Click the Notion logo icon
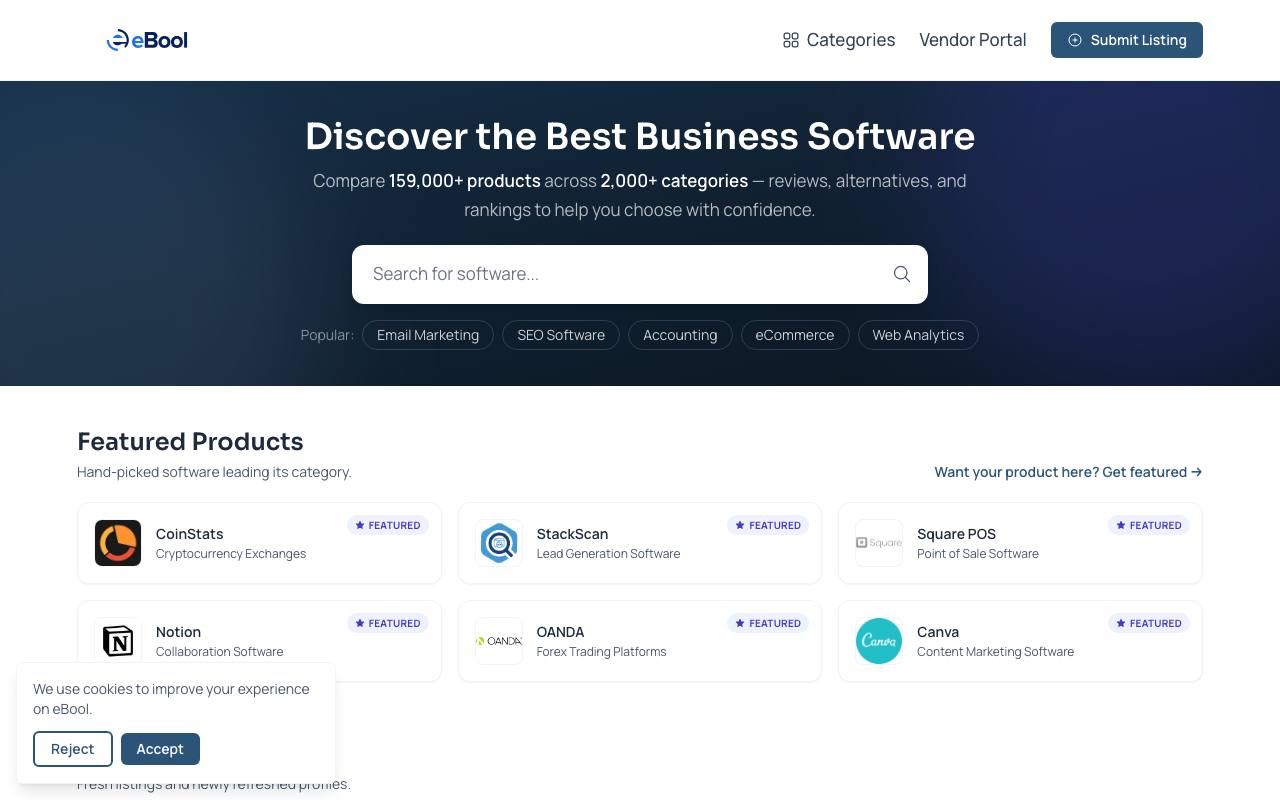 (x=118, y=641)
